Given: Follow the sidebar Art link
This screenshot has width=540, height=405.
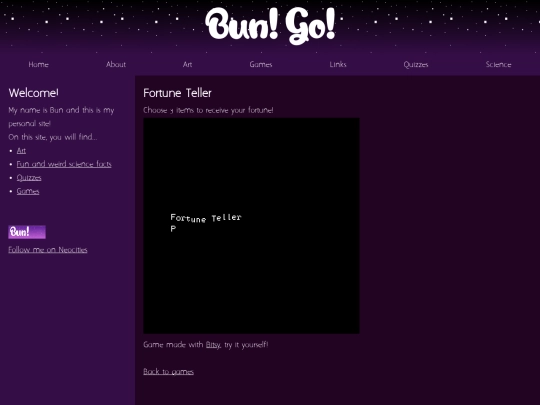Looking at the screenshot, I should (21, 150).
